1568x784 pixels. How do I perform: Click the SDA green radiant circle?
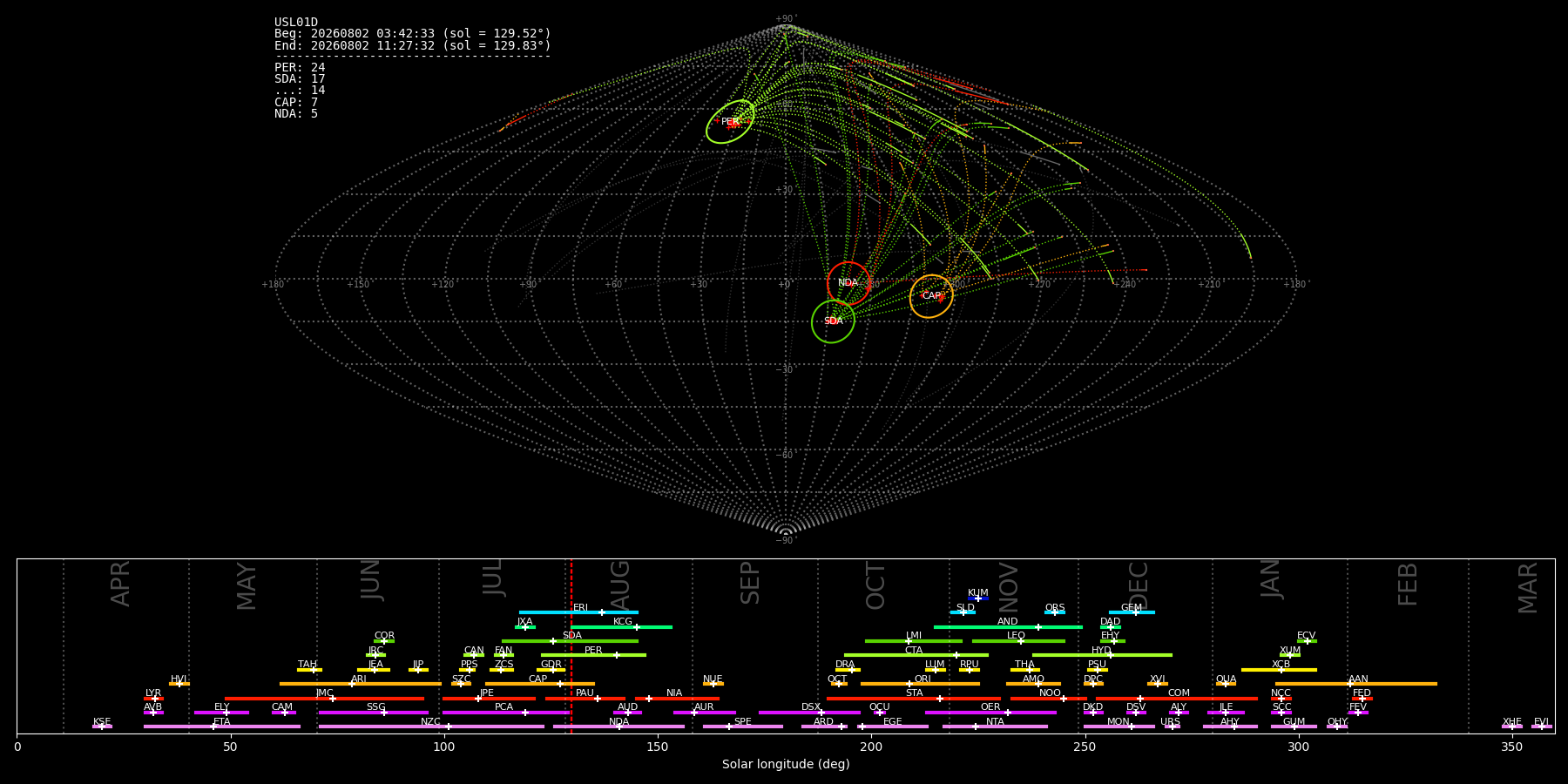(833, 321)
